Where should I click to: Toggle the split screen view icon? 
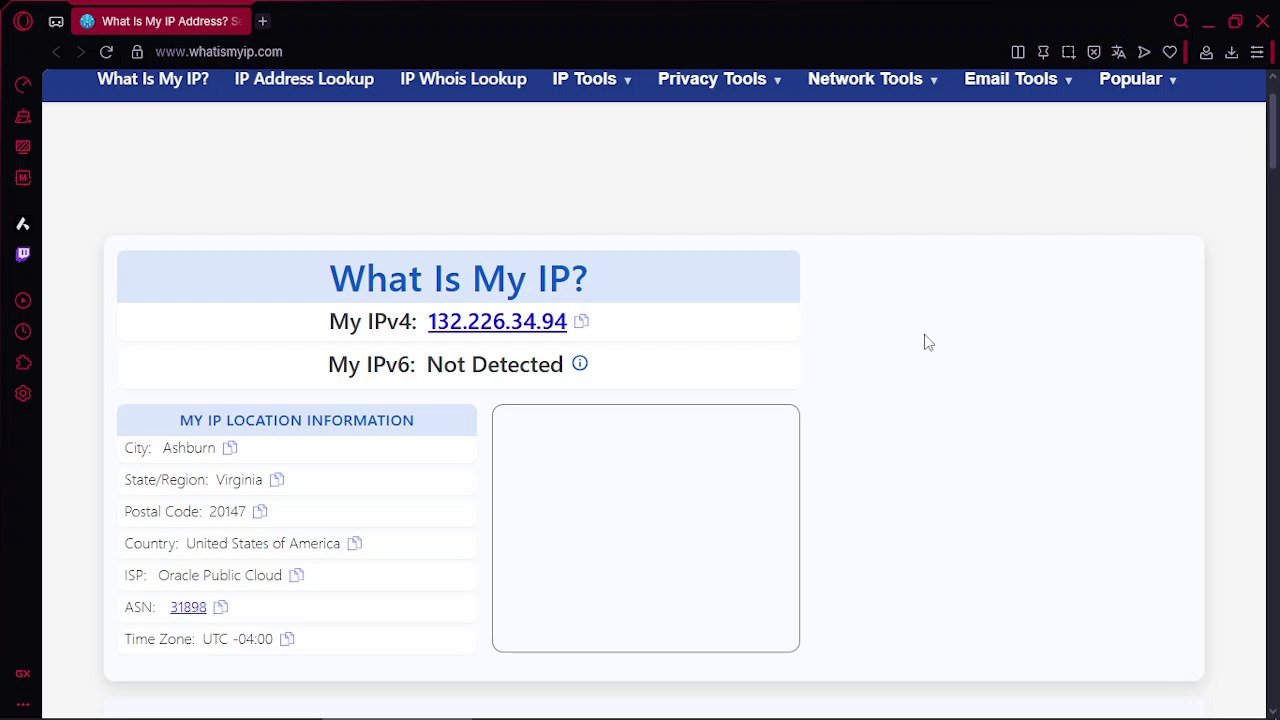pyautogui.click(x=1018, y=52)
